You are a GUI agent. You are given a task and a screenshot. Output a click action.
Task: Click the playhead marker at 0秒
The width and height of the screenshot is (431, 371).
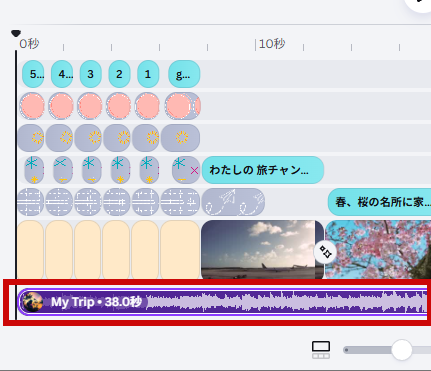[x=16, y=33]
